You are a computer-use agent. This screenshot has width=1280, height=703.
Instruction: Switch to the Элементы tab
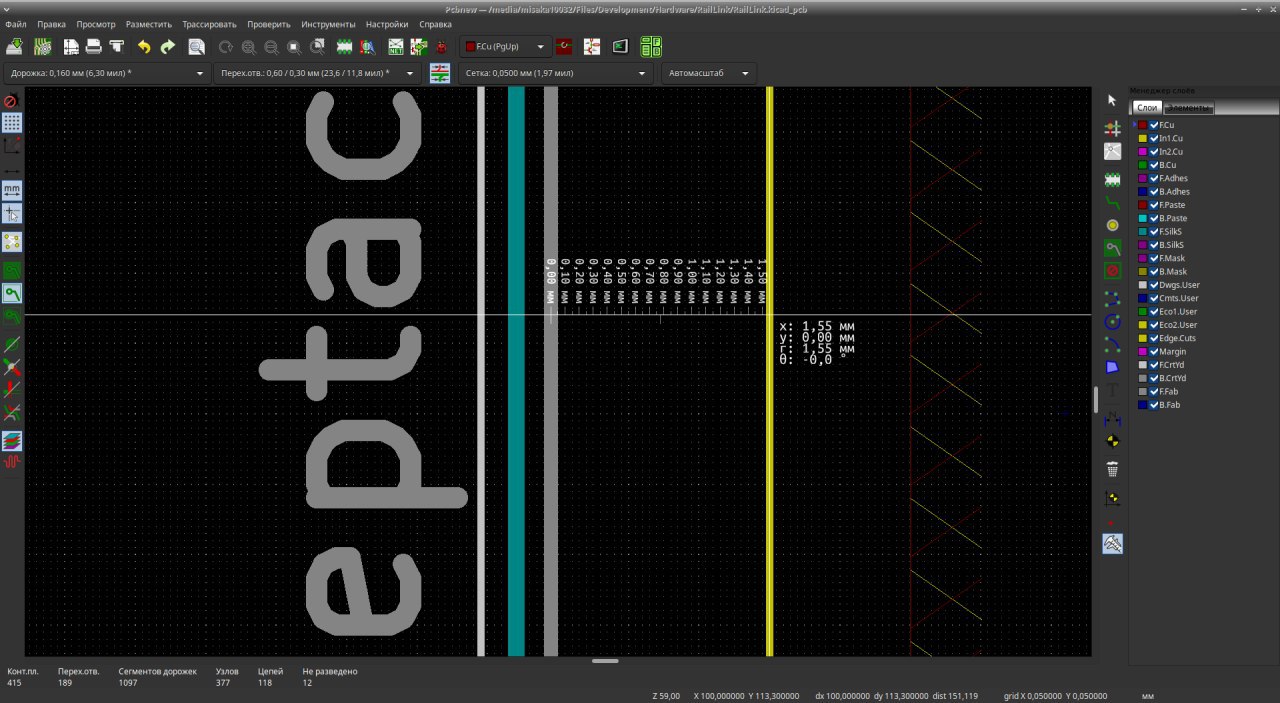tap(1189, 108)
